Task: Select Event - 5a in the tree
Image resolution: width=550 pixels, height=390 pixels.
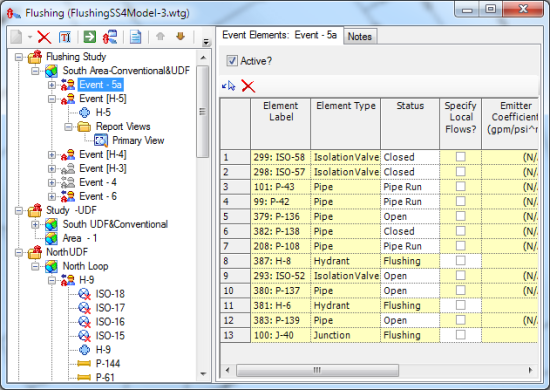Action: click(x=100, y=85)
